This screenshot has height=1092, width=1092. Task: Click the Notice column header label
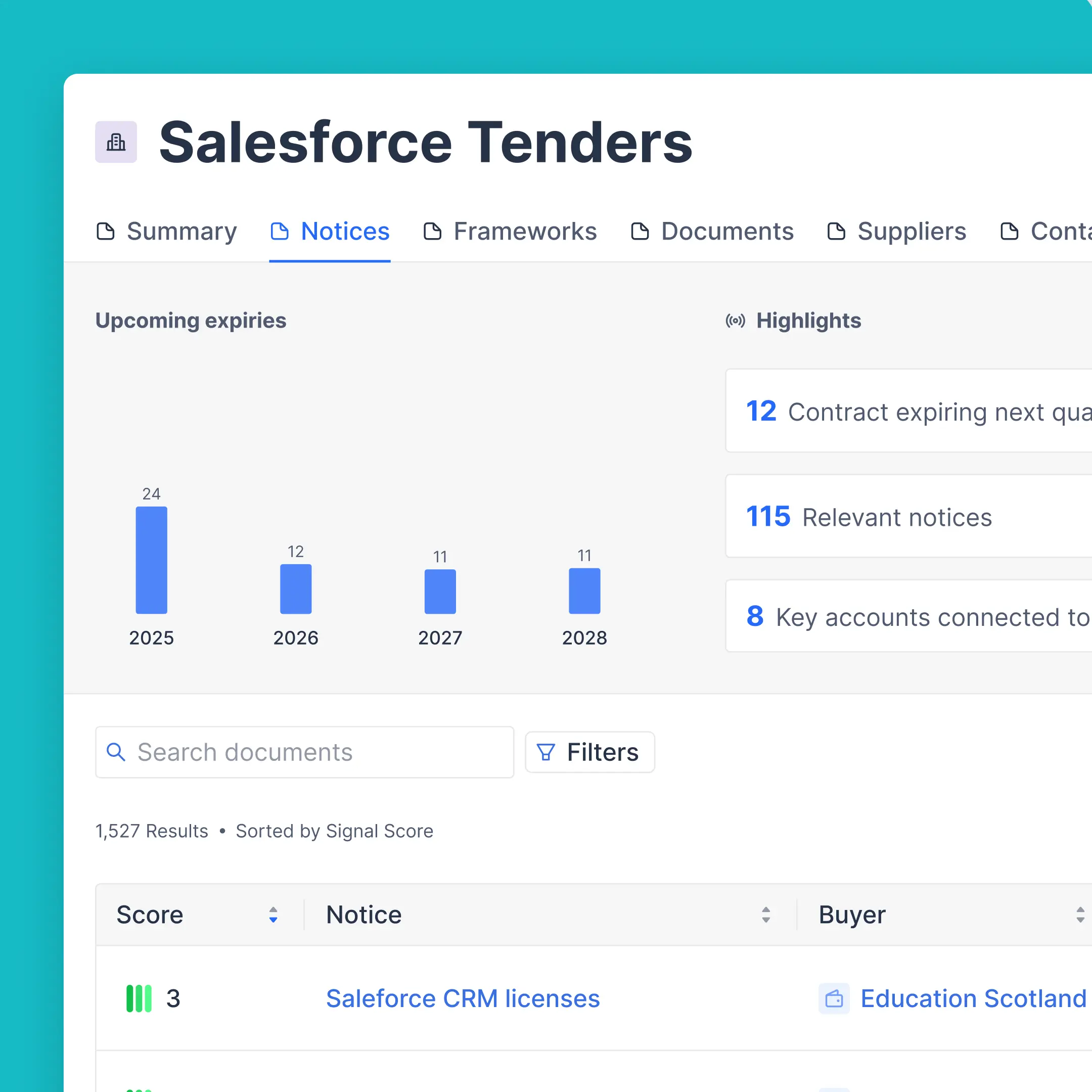point(364,915)
